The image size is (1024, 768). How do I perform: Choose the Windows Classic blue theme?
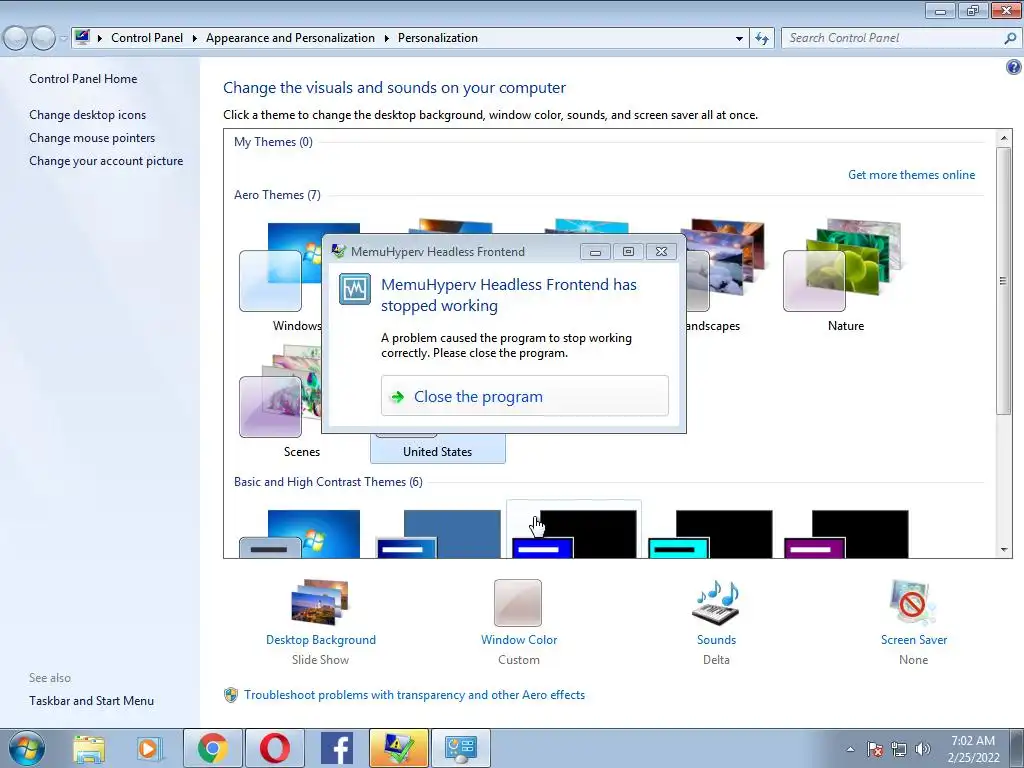click(x=438, y=534)
